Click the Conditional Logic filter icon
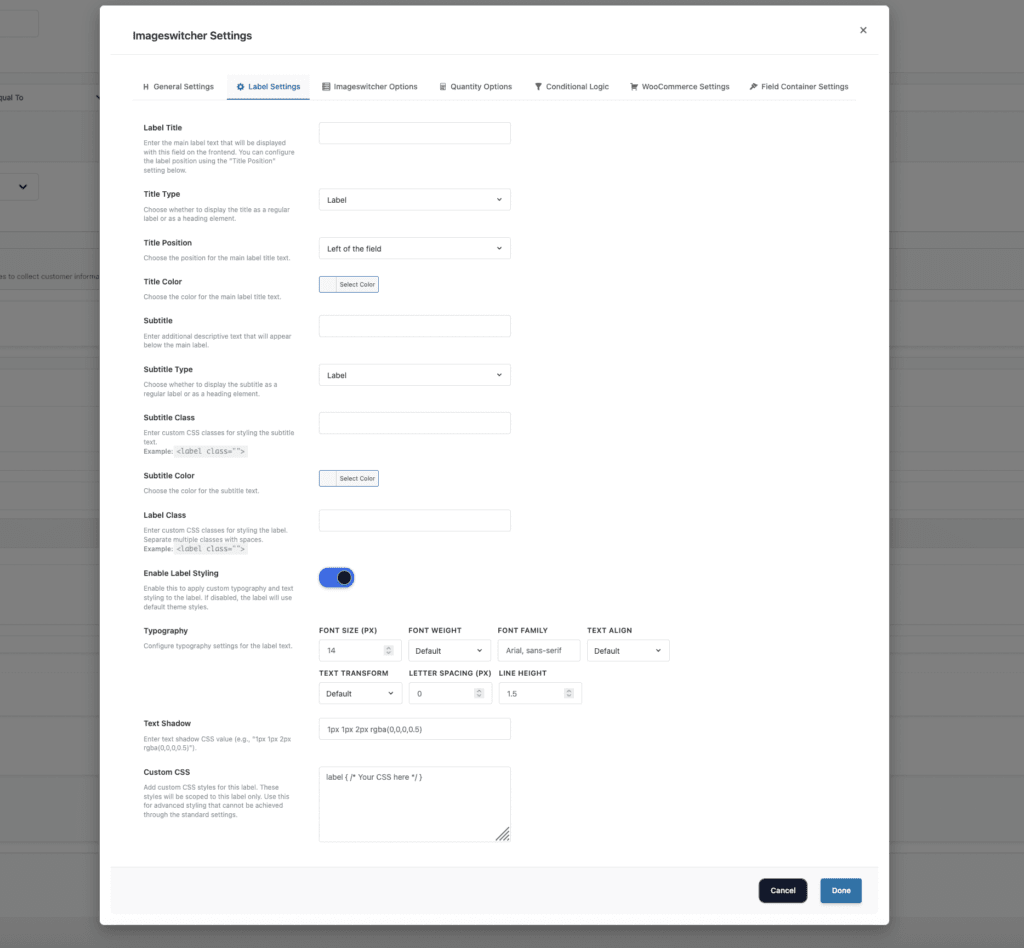Screen dimensions: 1024x948 click(x=538, y=86)
